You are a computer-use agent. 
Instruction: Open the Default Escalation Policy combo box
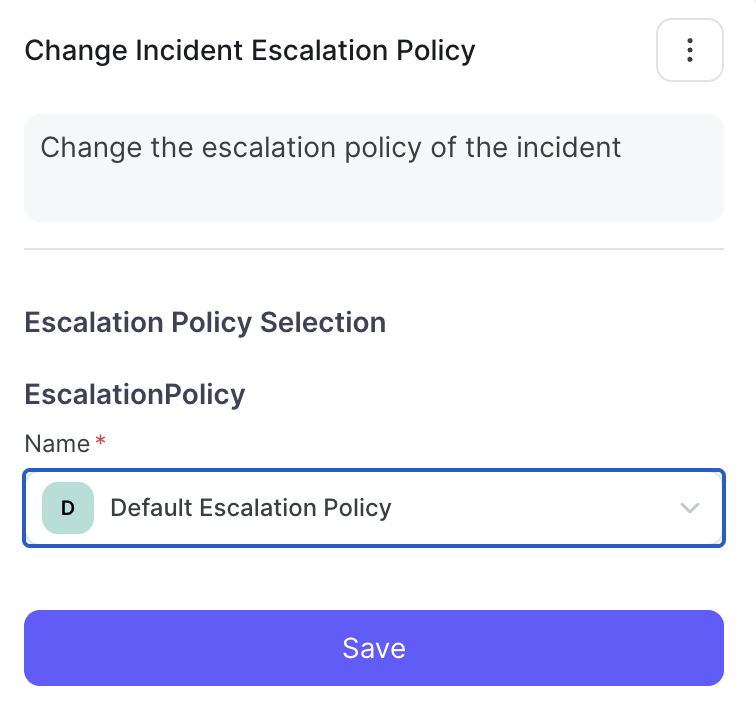374,508
